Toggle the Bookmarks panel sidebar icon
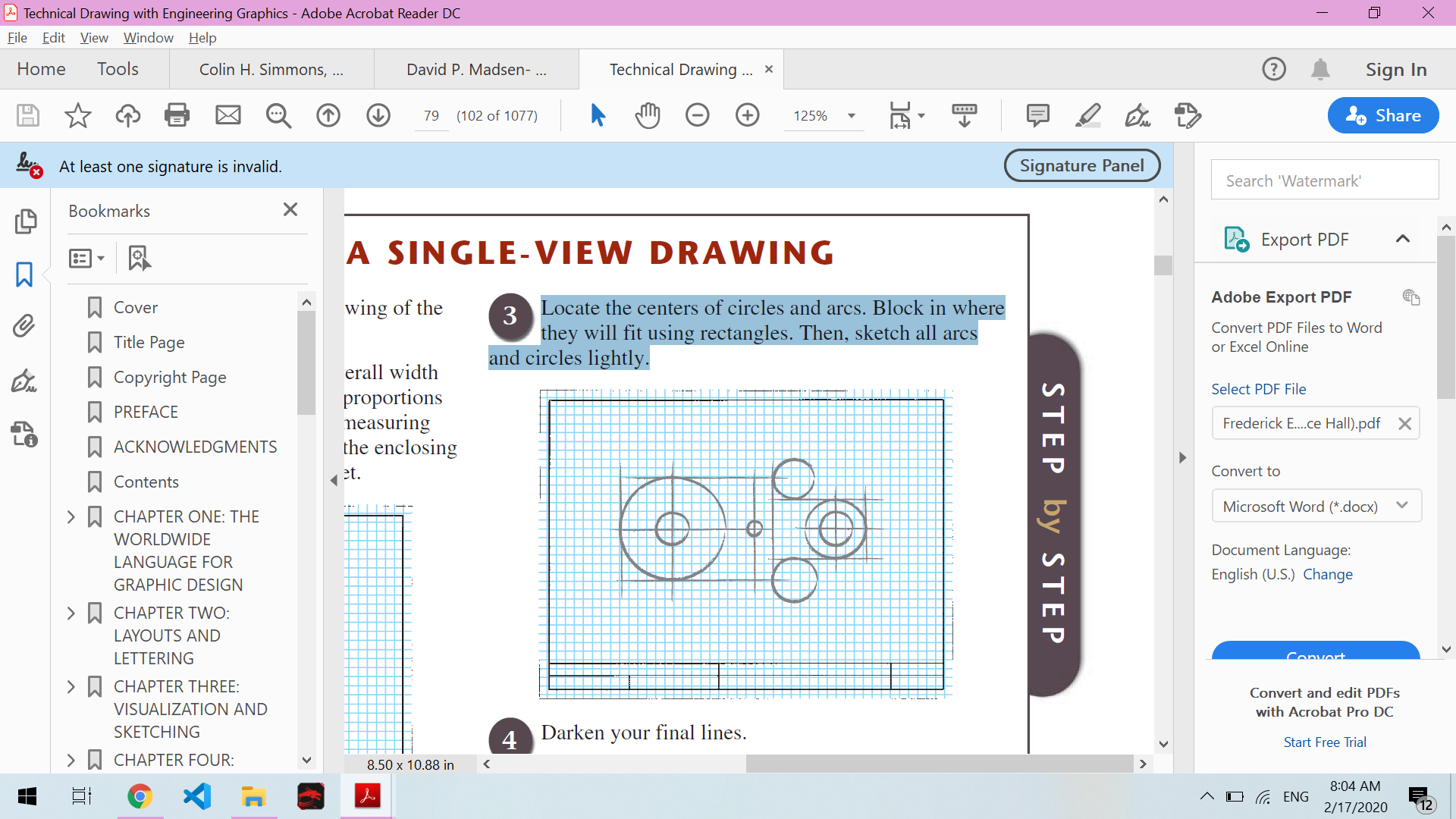Viewport: 1456px width, 819px height. (24, 274)
